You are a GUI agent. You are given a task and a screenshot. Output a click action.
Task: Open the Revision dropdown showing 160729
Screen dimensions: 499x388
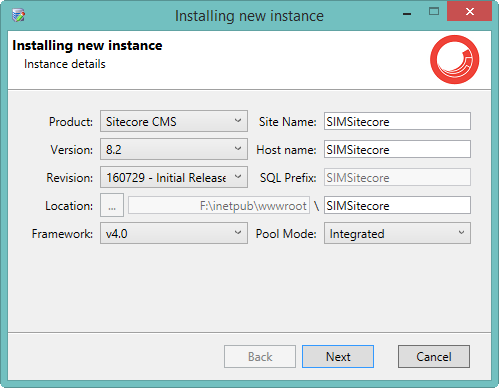(174, 177)
